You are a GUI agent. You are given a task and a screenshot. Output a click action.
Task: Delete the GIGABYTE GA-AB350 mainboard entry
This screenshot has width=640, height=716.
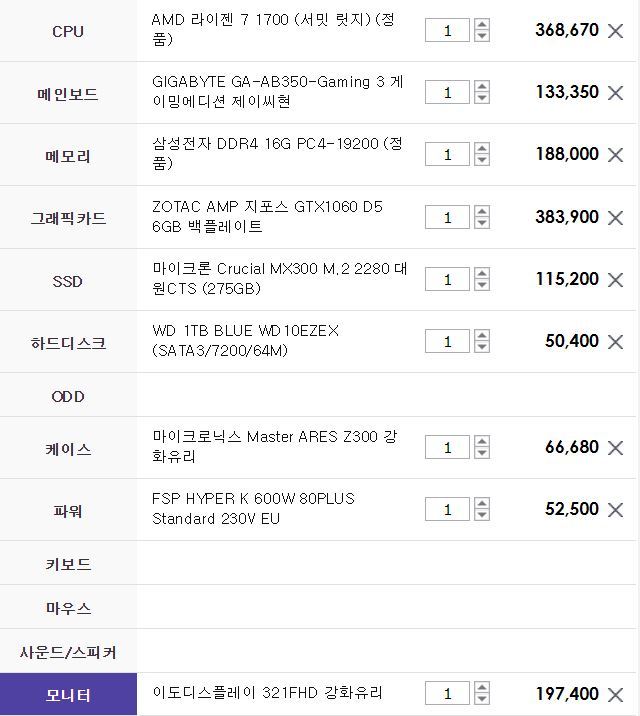click(x=615, y=93)
